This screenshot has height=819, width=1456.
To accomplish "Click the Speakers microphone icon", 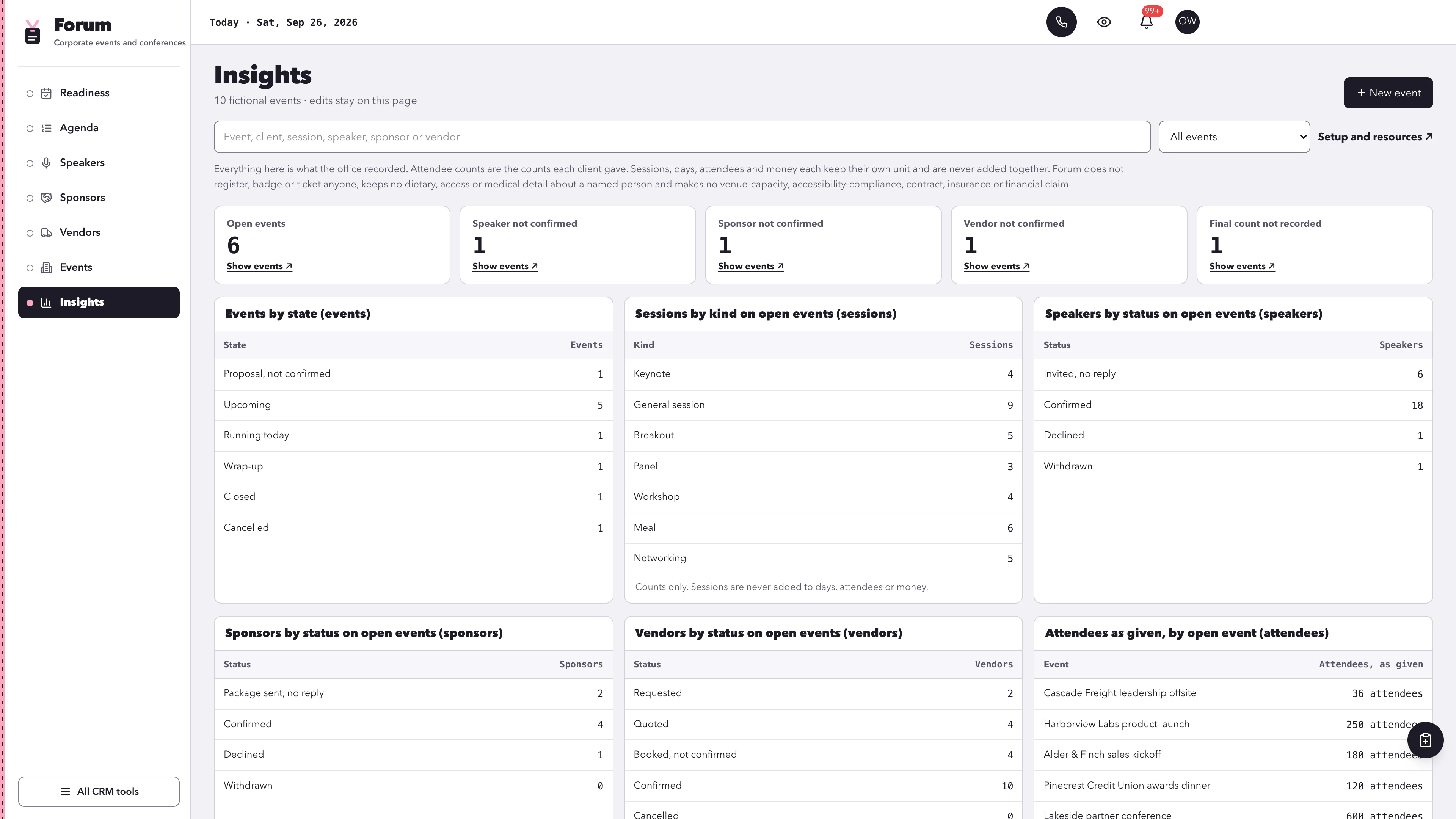I will coord(46,163).
